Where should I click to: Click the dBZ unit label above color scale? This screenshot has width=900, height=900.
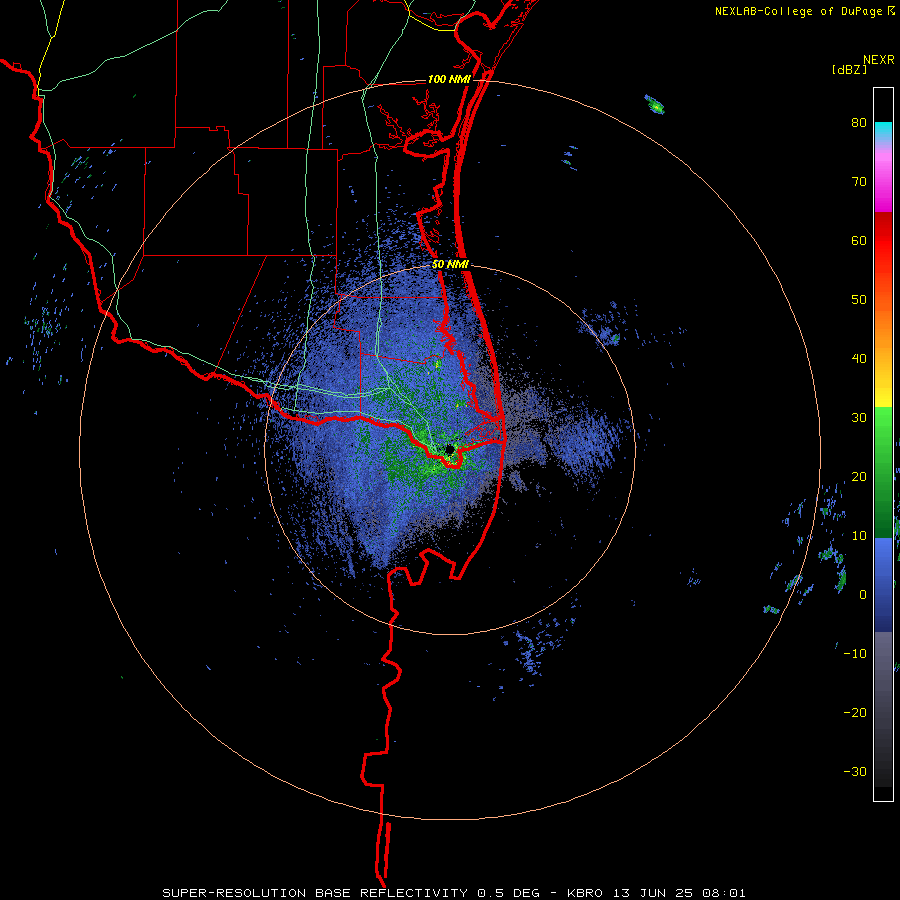pyautogui.click(x=849, y=69)
